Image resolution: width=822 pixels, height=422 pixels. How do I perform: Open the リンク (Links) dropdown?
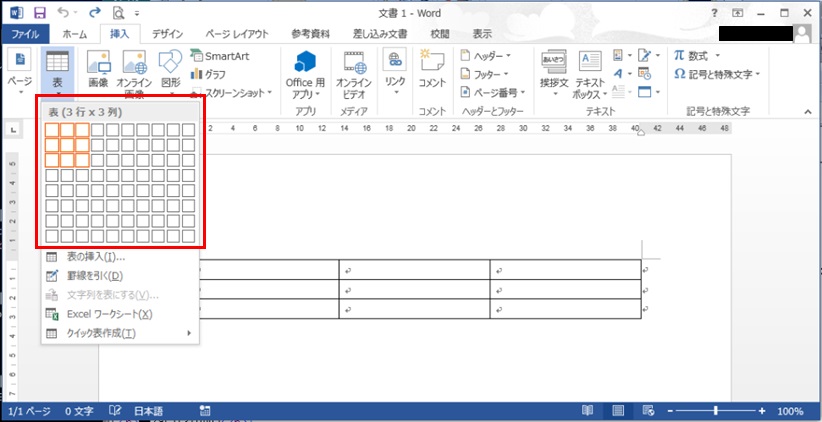(395, 73)
